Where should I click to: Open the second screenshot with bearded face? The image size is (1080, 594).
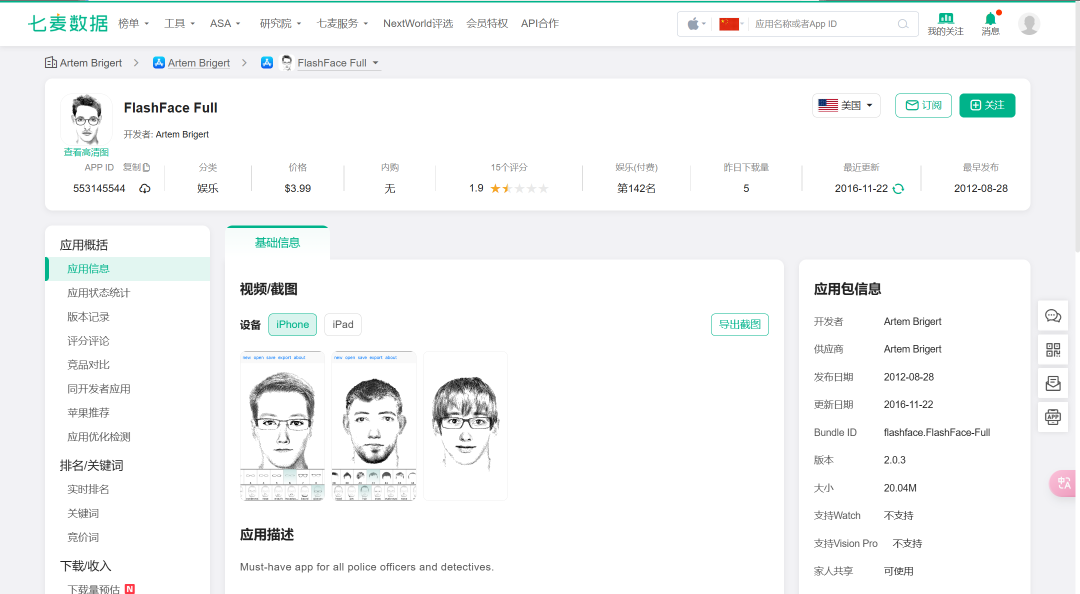tap(374, 426)
